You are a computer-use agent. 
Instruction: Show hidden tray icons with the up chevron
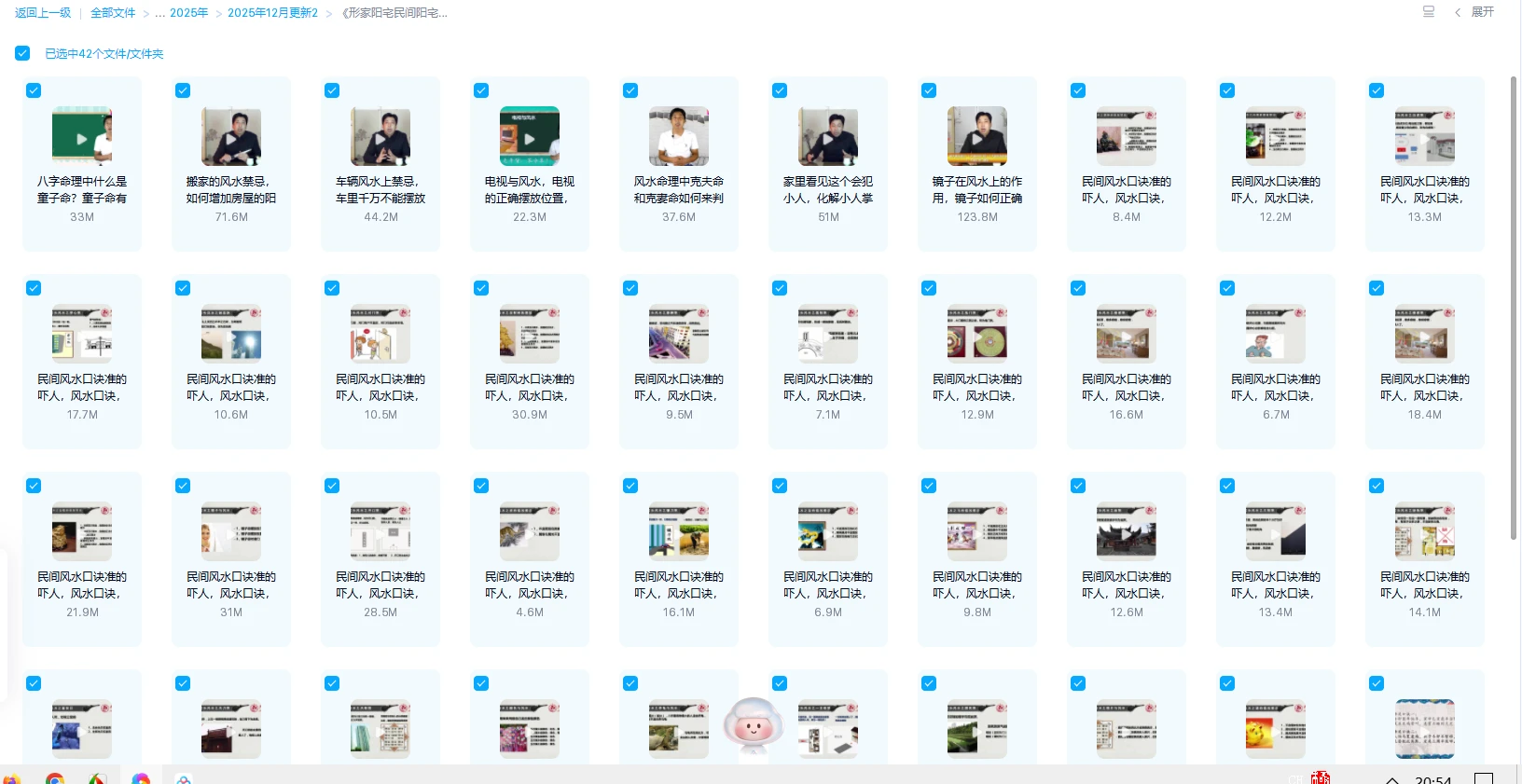point(1391,779)
